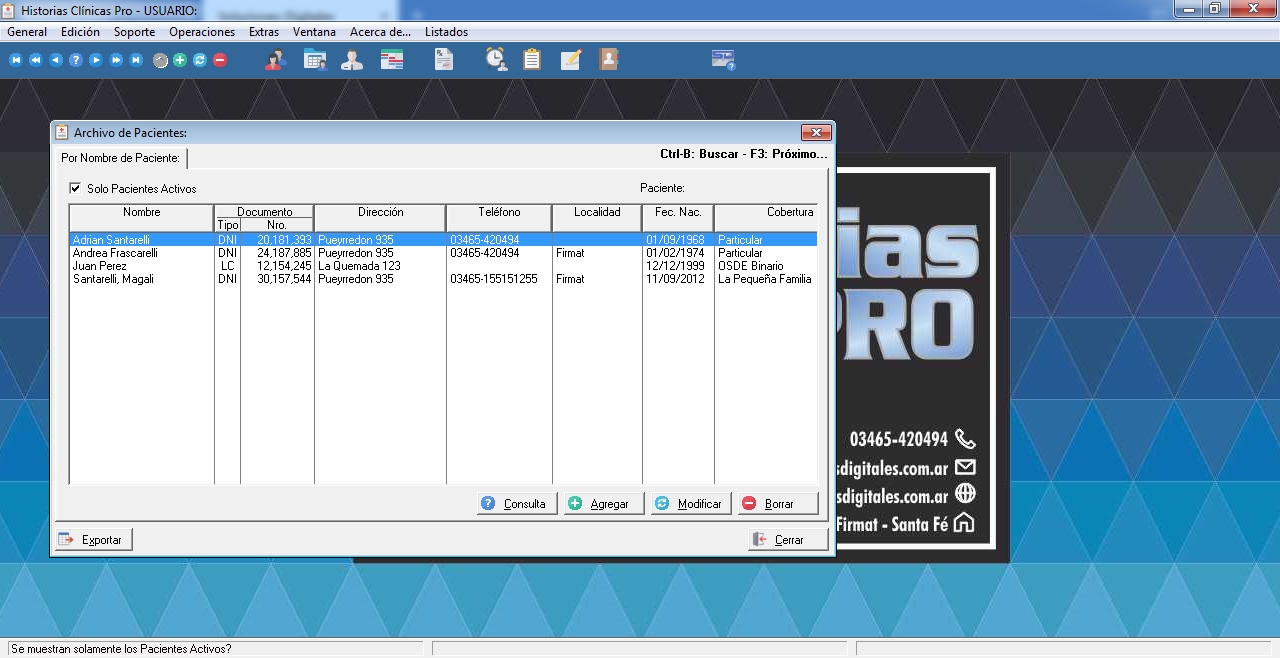1280x658 pixels.
Task: Sort by the Nombre column header
Action: (141, 212)
